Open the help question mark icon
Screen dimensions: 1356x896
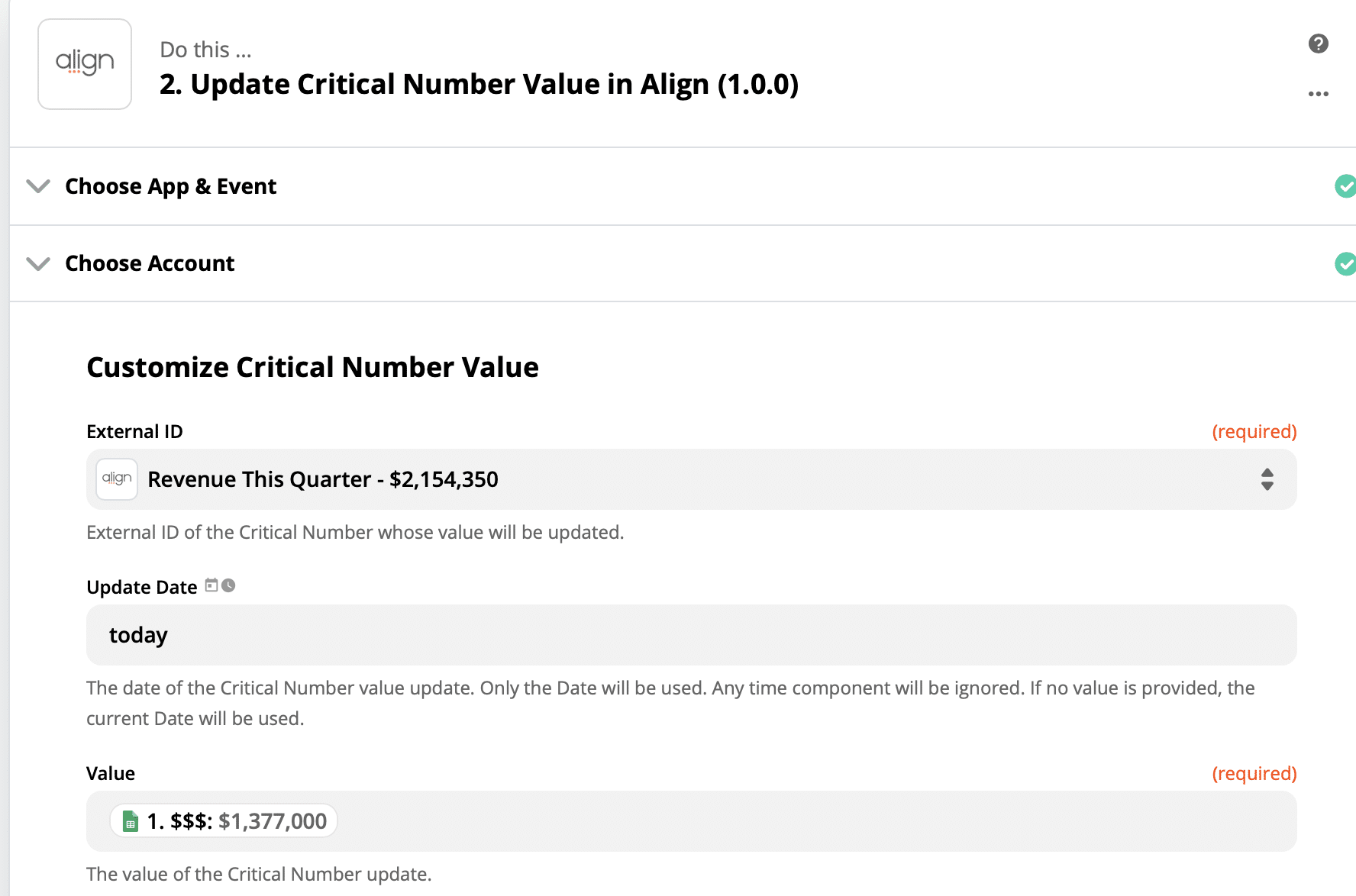click(x=1318, y=44)
